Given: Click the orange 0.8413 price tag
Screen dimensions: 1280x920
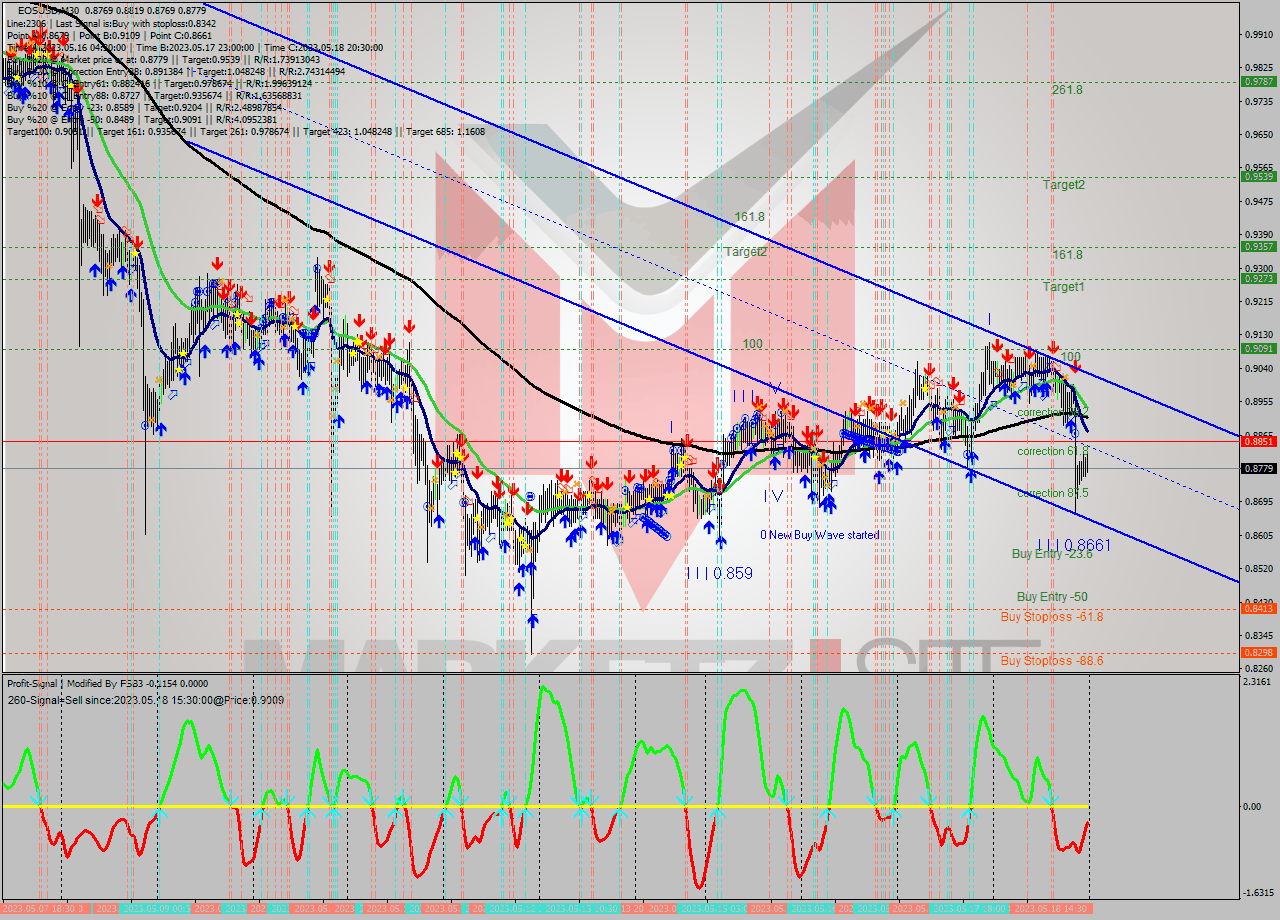Looking at the screenshot, I should point(1257,608).
